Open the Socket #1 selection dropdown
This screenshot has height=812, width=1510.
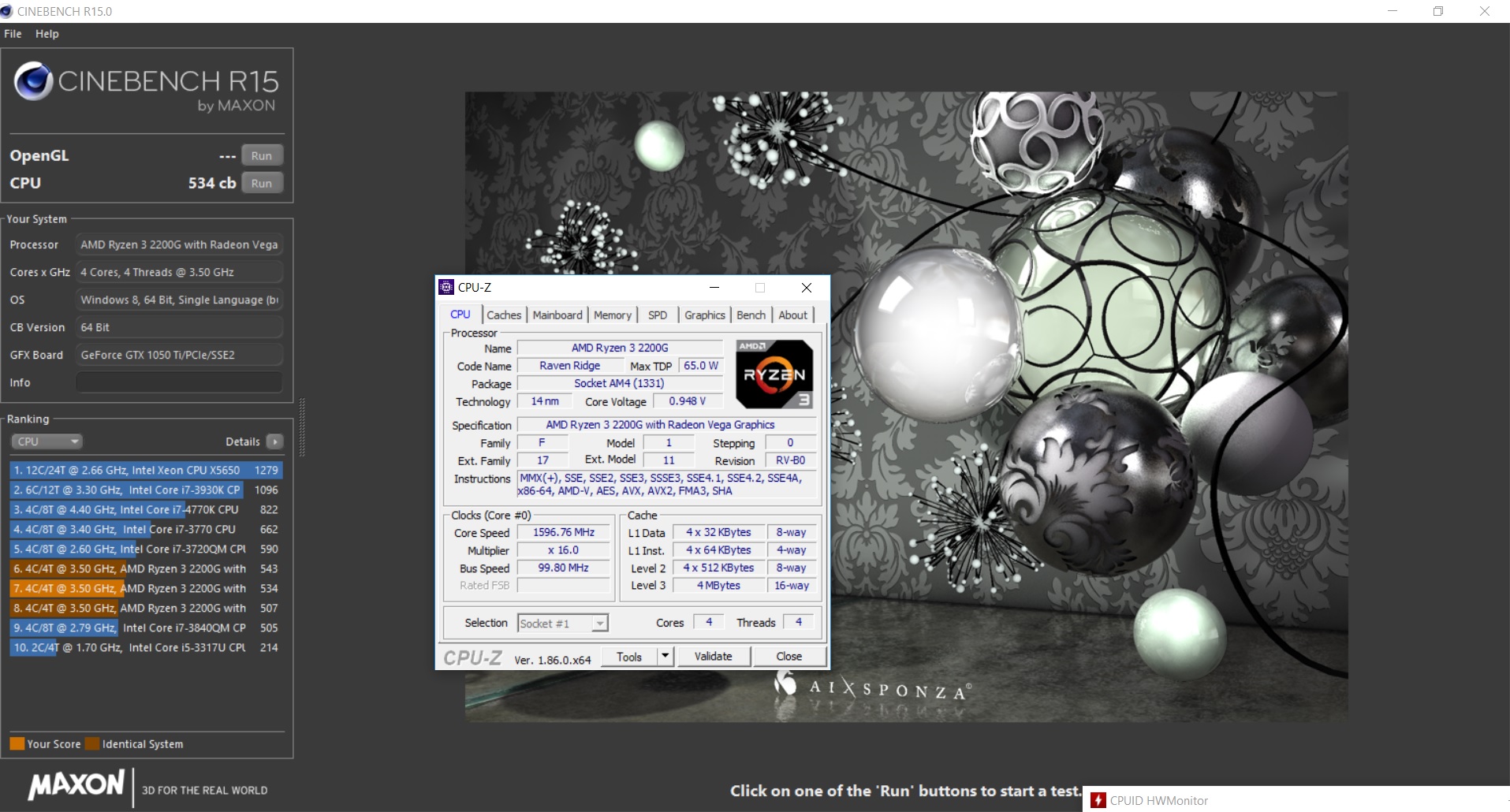[x=562, y=624]
